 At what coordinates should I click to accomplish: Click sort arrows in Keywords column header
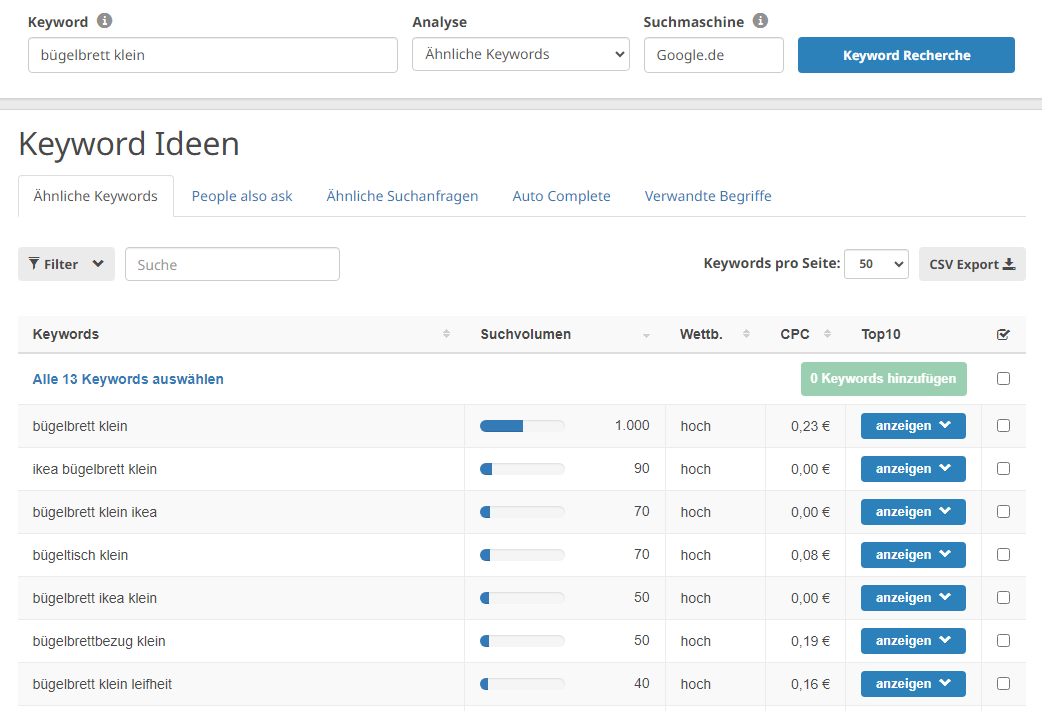[x=446, y=334]
